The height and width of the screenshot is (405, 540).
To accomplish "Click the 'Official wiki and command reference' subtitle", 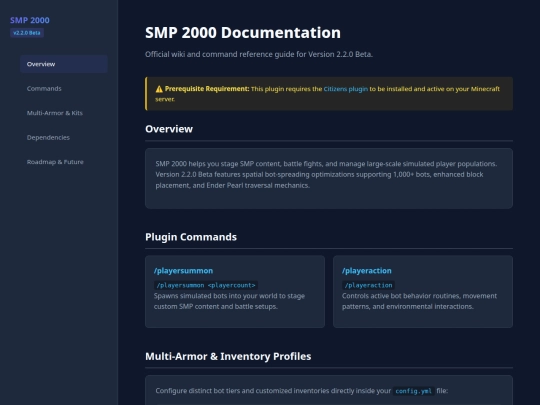I will (259, 54).
